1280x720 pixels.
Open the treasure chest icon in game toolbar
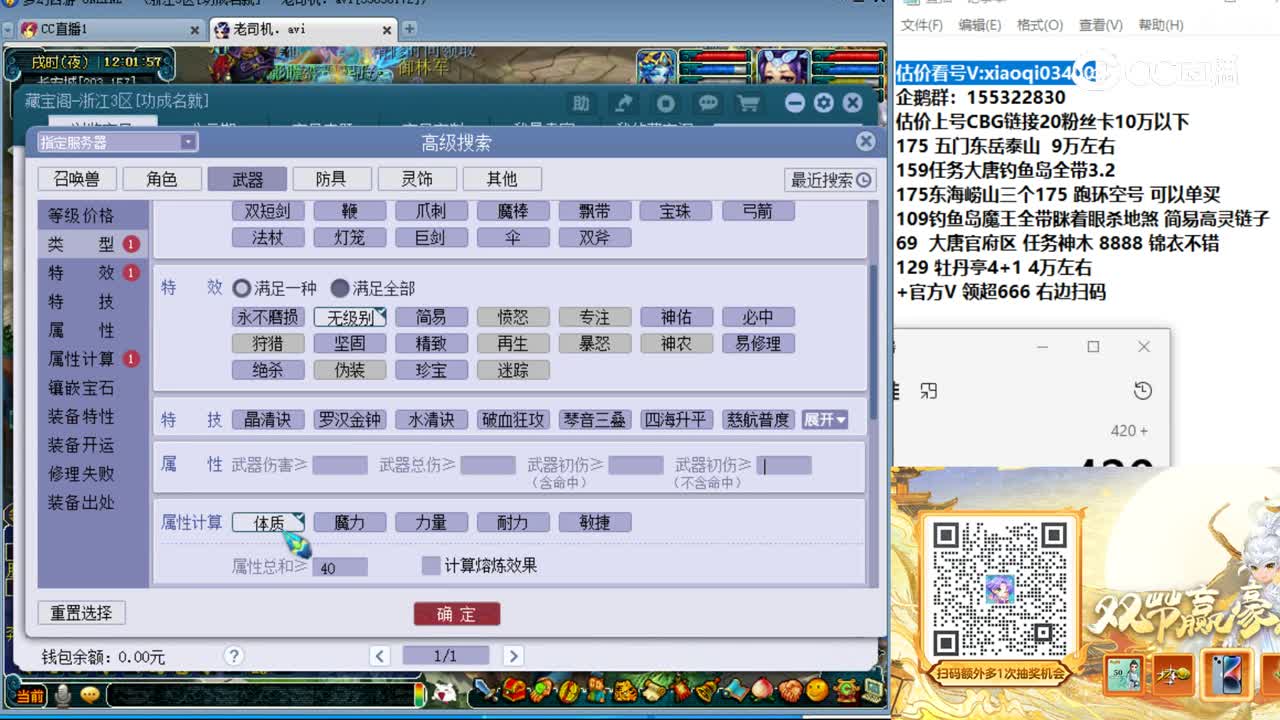[513, 690]
